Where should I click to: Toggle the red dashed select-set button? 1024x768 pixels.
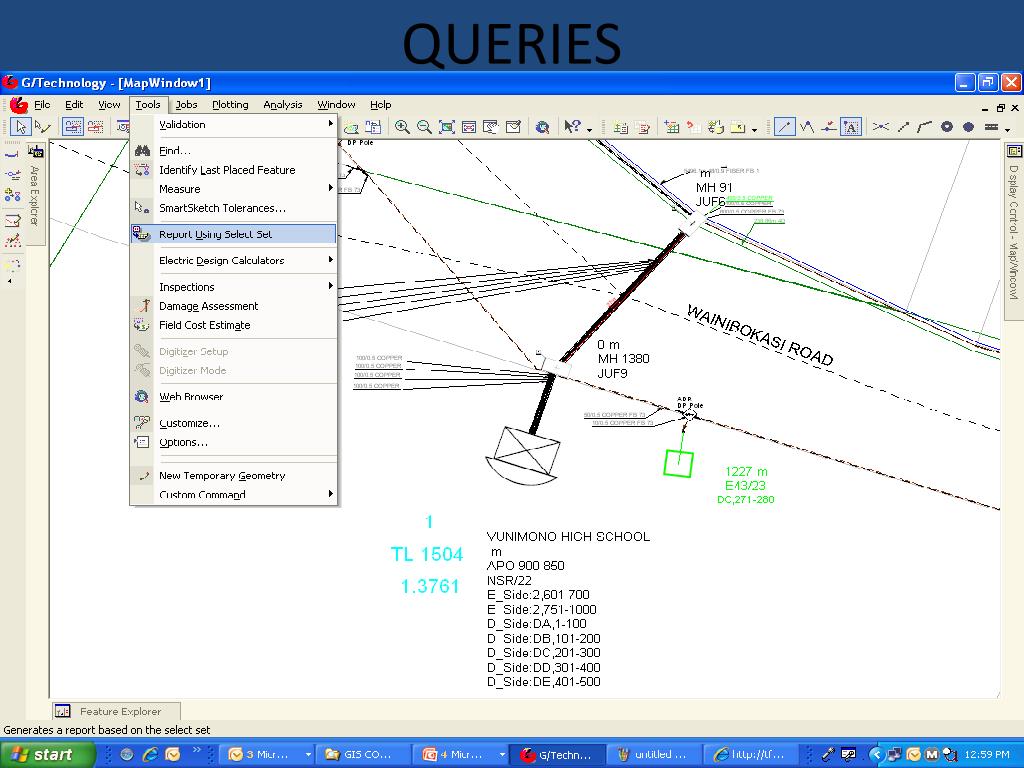[x=95, y=127]
